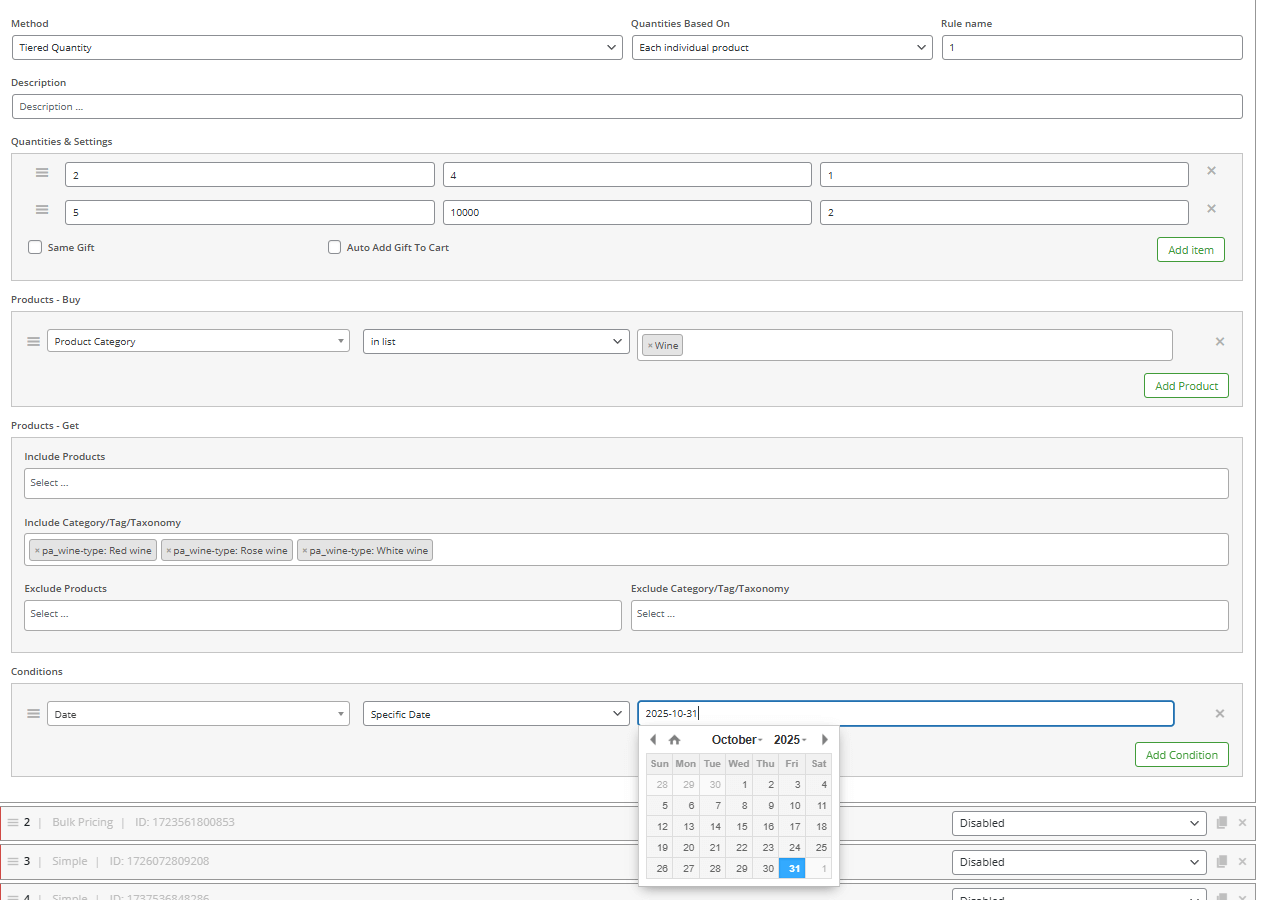Remove the Wine category tag
The height and width of the screenshot is (900, 1267).
650,346
